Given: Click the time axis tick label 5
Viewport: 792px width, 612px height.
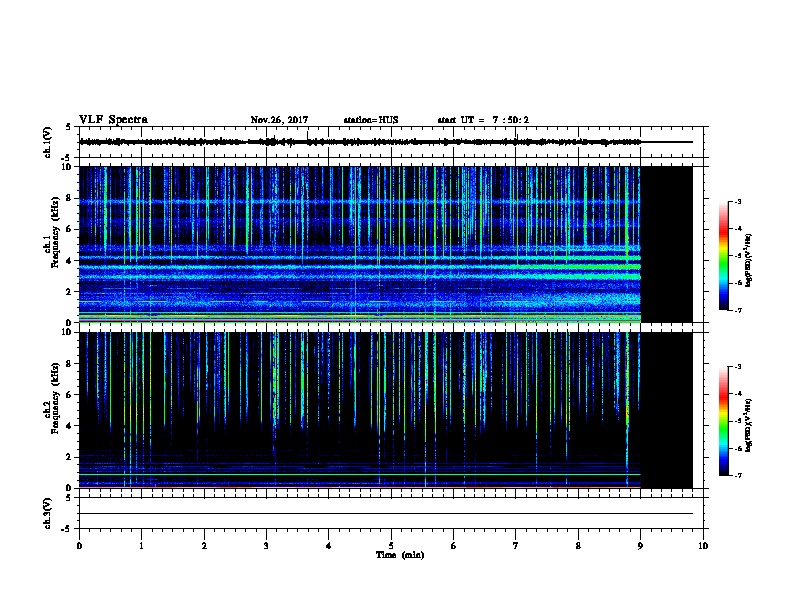Looking at the screenshot, I should [x=391, y=546].
